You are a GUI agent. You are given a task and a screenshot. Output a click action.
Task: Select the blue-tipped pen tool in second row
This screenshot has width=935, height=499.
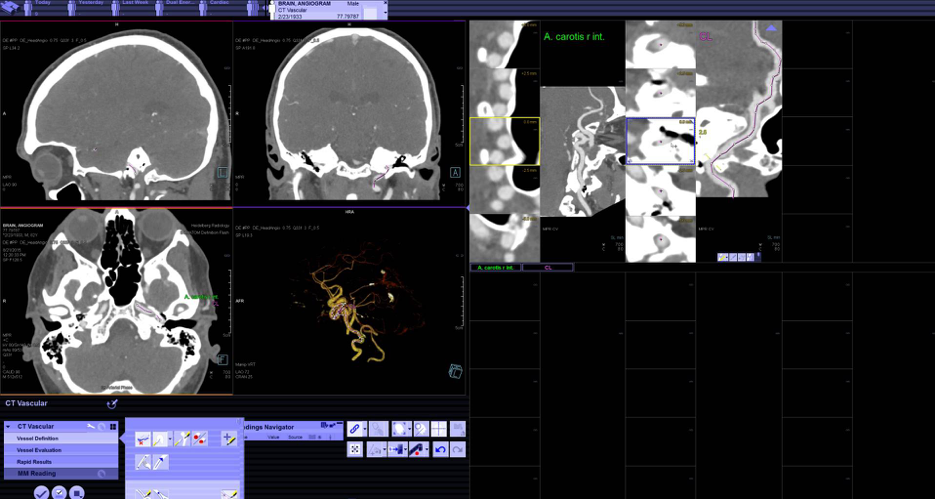[160, 462]
